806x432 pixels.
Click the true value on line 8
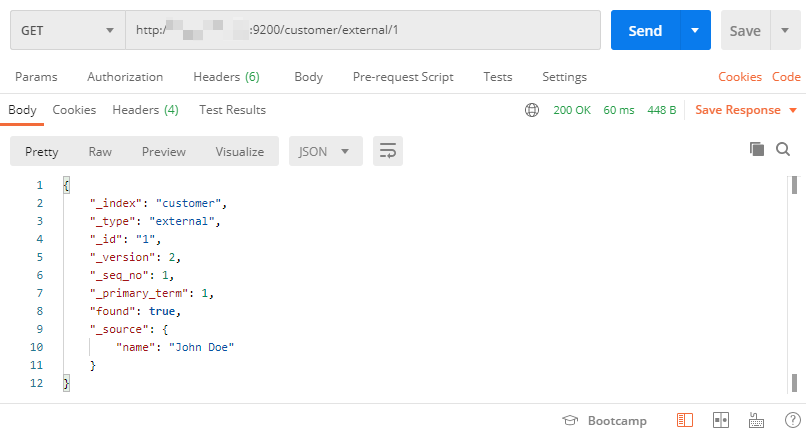click(162, 311)
